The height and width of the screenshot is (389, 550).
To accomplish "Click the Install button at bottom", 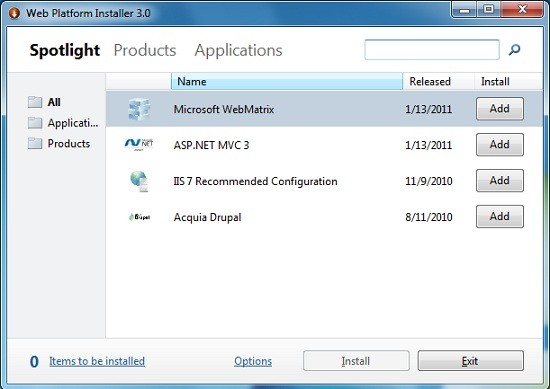I will (x=356, y=361).
